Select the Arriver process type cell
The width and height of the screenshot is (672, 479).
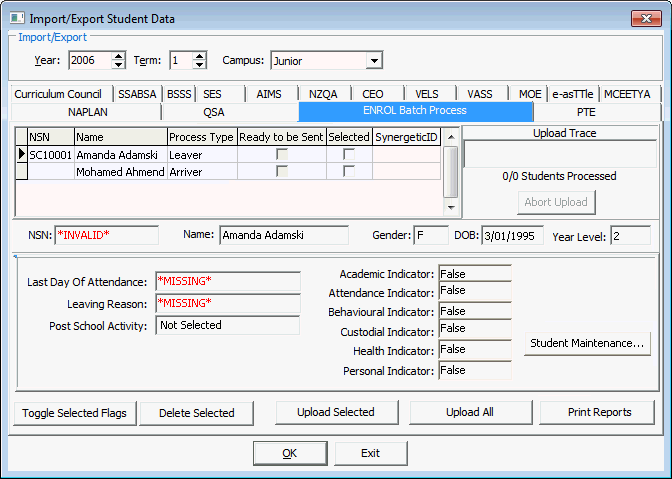click(202, 172)
